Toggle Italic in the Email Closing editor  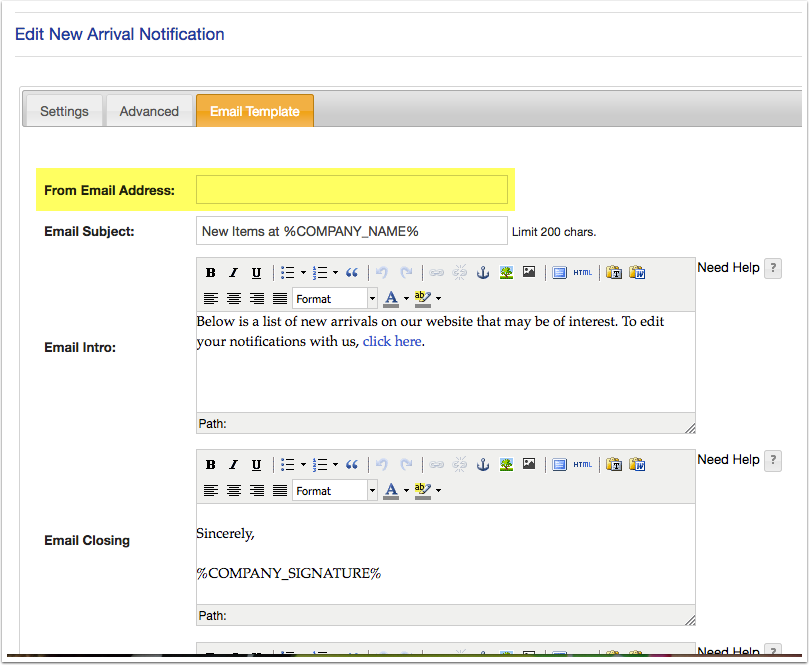coord(234,464)
